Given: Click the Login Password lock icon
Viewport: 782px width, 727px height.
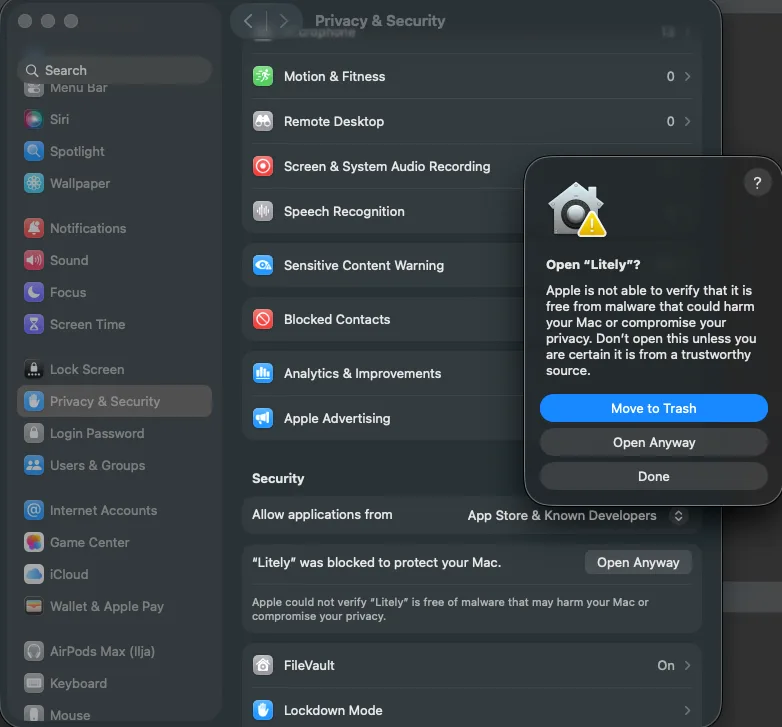Looking at the screenshot, I should click(33, 433).
